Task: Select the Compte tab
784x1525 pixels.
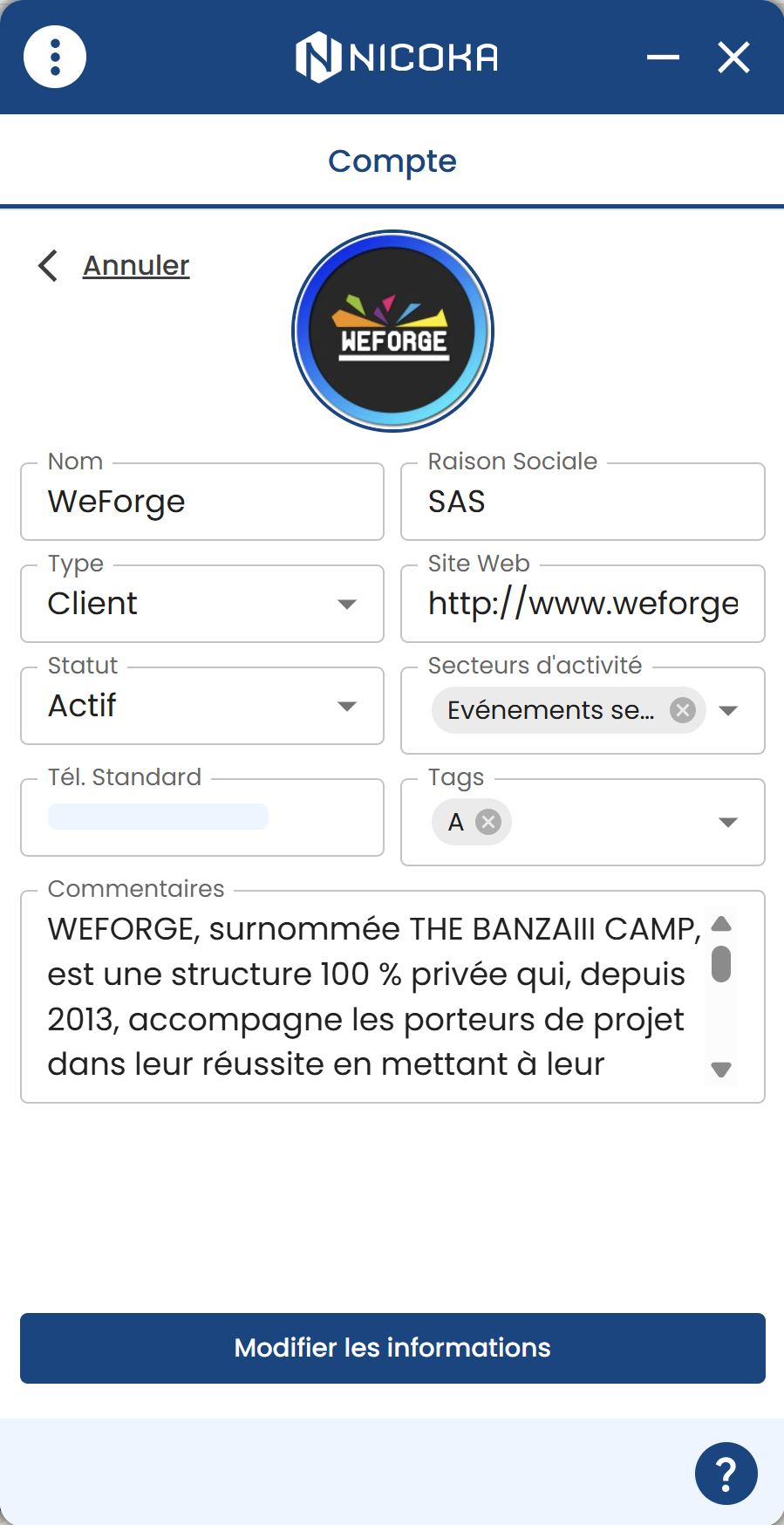Action: pyautogui.click(x=392, y=161)
